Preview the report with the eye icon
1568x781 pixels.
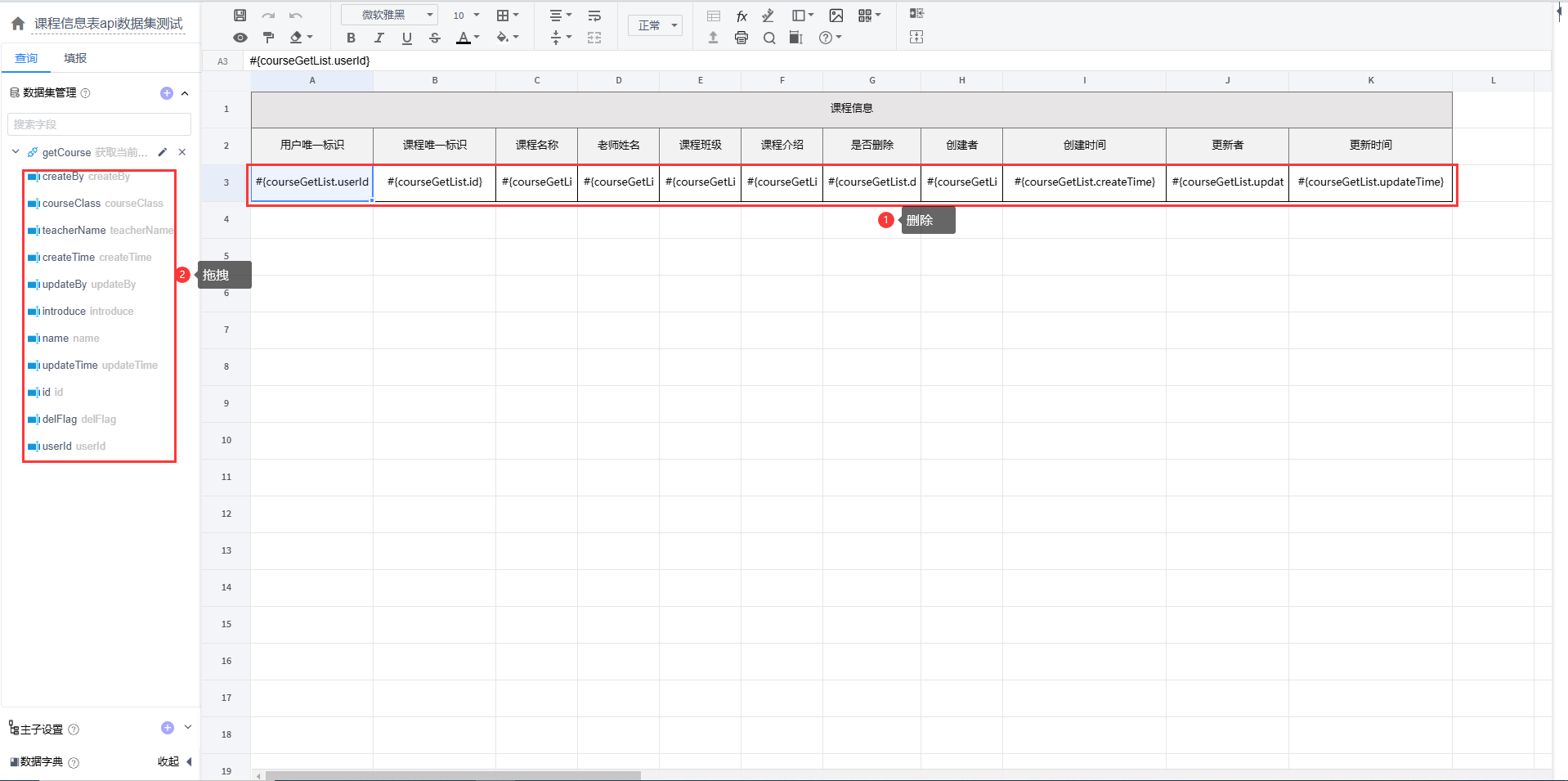pyautogui.click(x=240, y=38)
